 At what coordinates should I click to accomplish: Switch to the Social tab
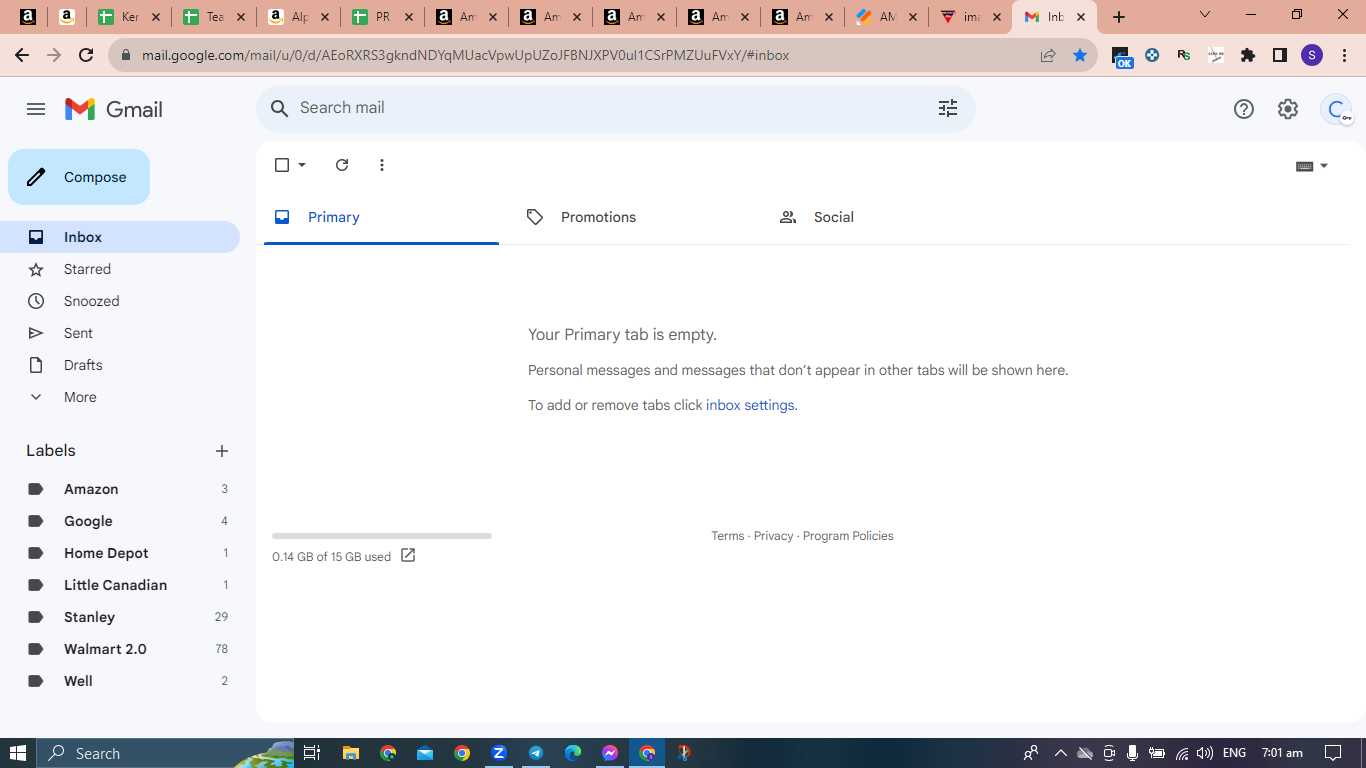coord(886,217)
